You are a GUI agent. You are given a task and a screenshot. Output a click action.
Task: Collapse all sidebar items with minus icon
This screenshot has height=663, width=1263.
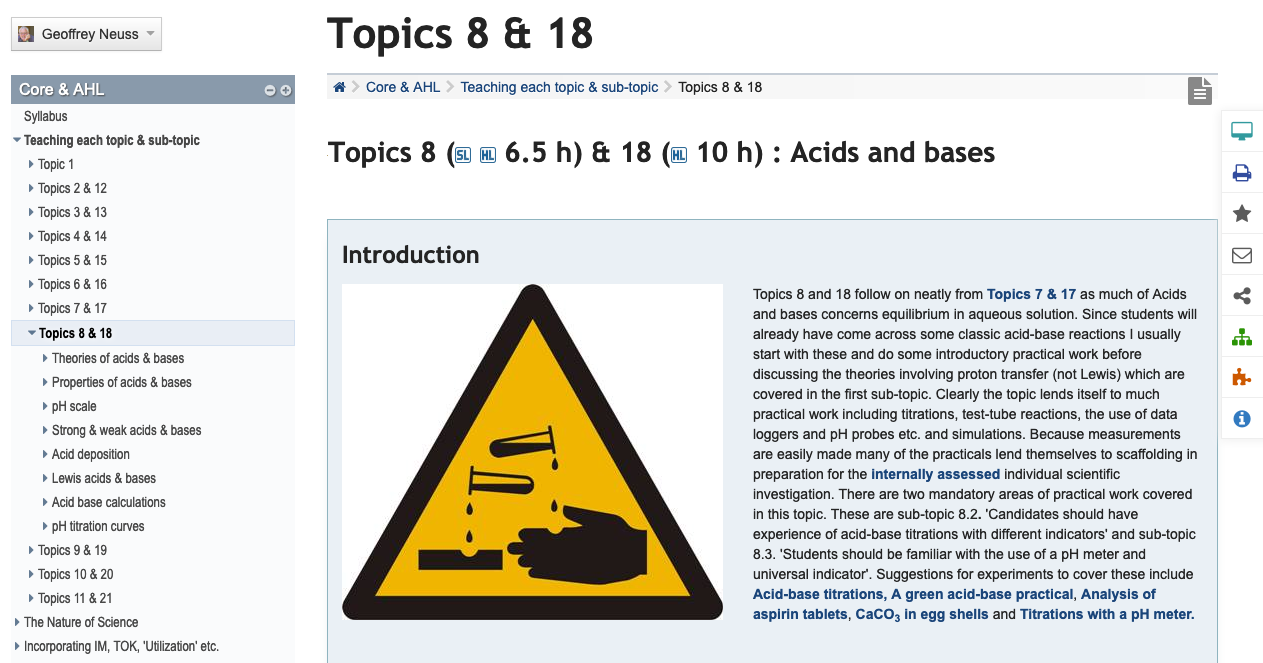tap(270, 91)
